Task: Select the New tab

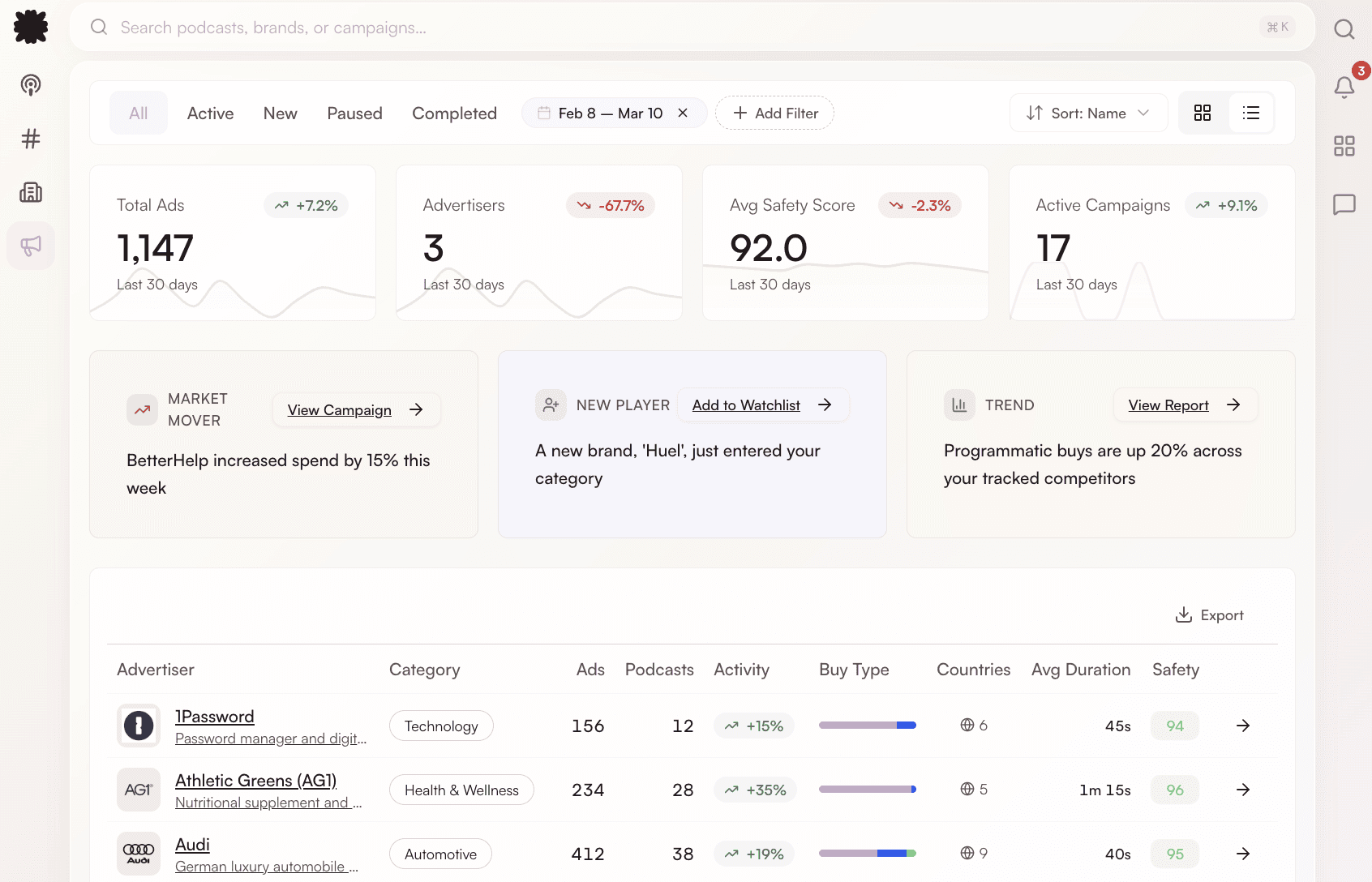Action: [281, 113]
